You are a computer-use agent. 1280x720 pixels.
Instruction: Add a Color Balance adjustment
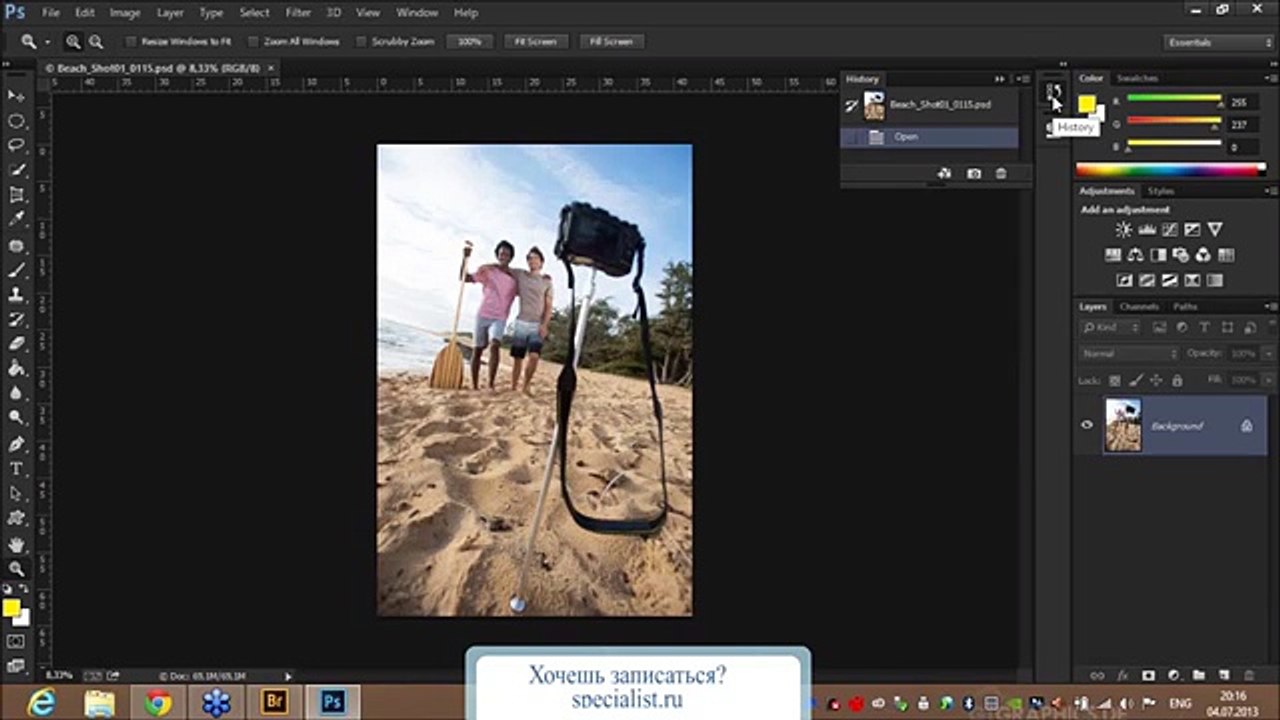point(1135,255)
